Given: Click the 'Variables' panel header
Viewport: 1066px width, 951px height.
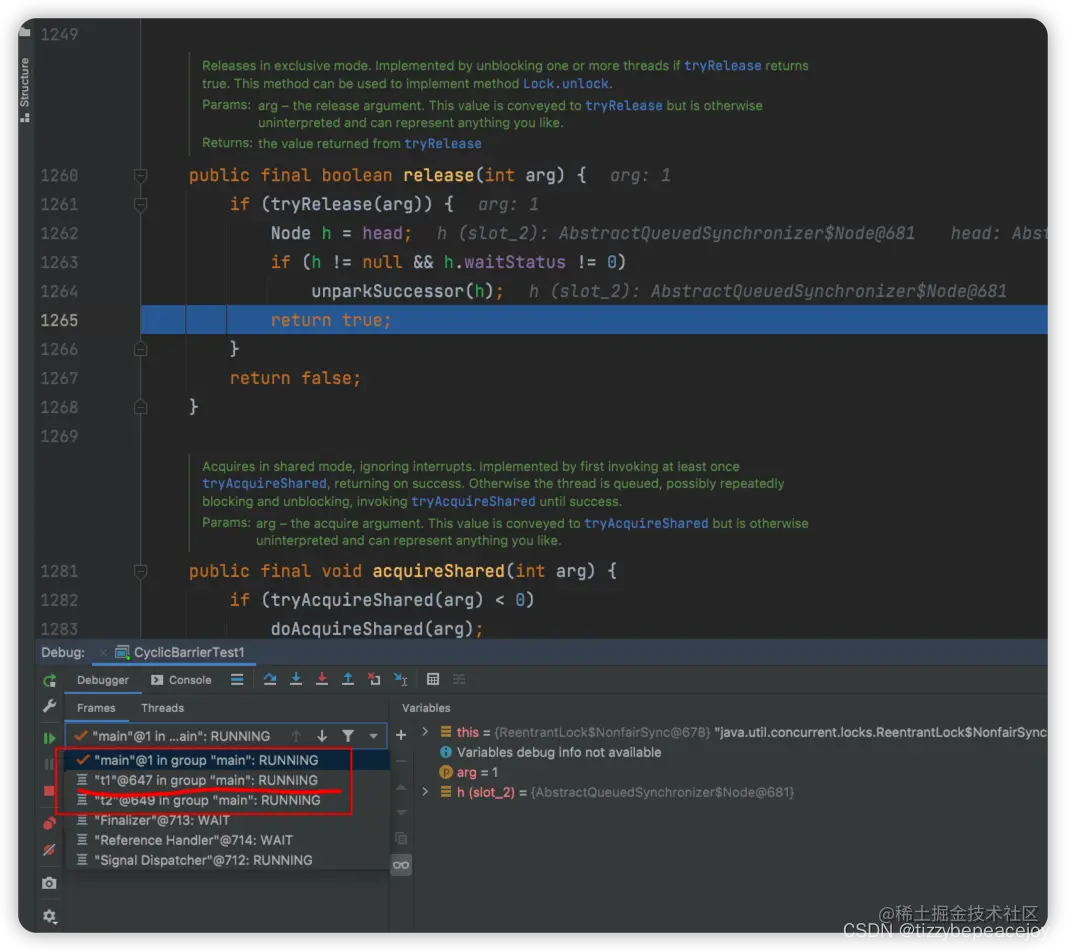Looking at the screenshot, I should pyautogui.click(x=426, y=708).
